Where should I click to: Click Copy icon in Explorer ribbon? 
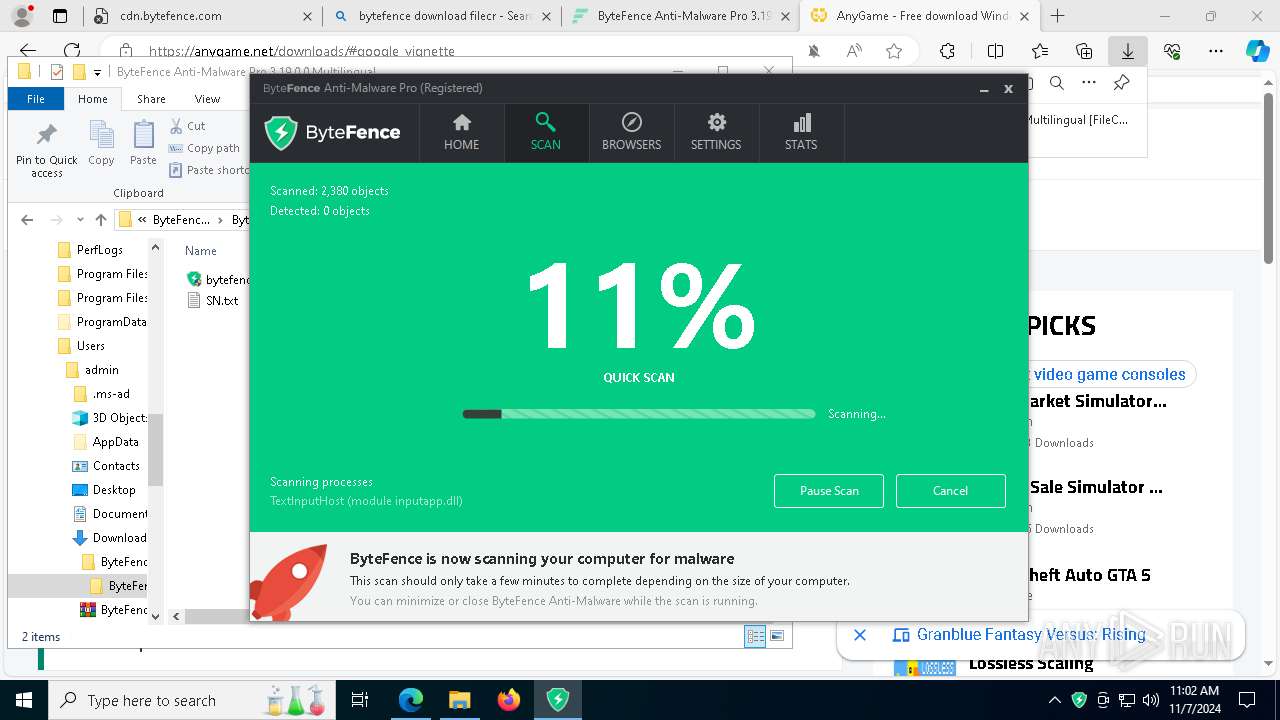101,143
